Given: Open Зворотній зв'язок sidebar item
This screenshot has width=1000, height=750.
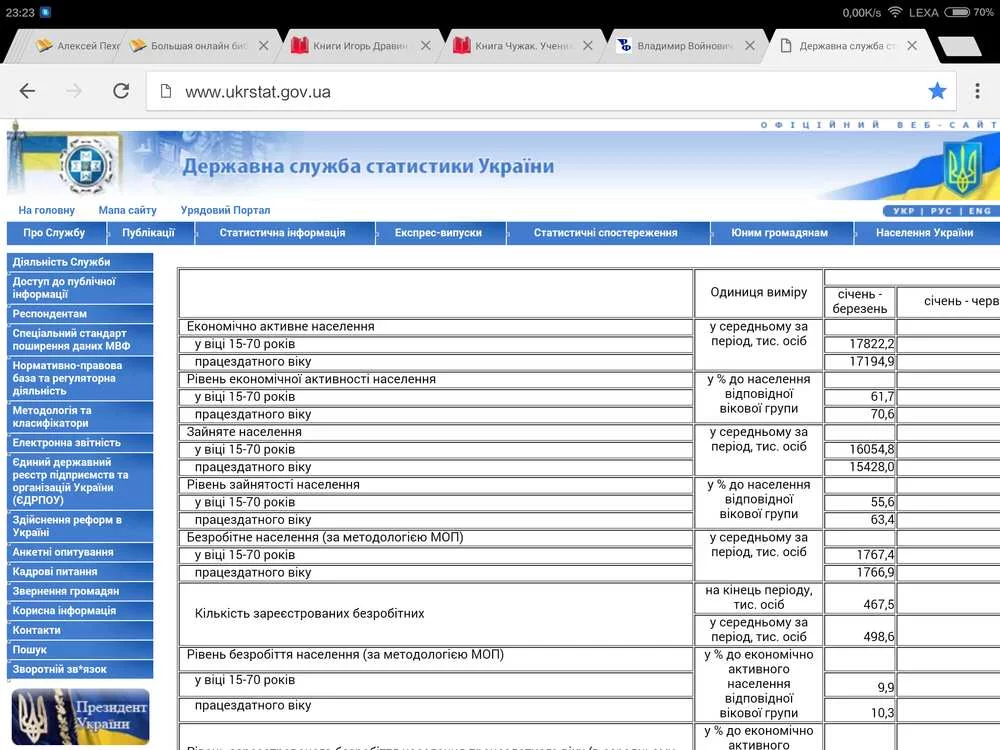Looking at the screenshot, I should pos(80,670).
